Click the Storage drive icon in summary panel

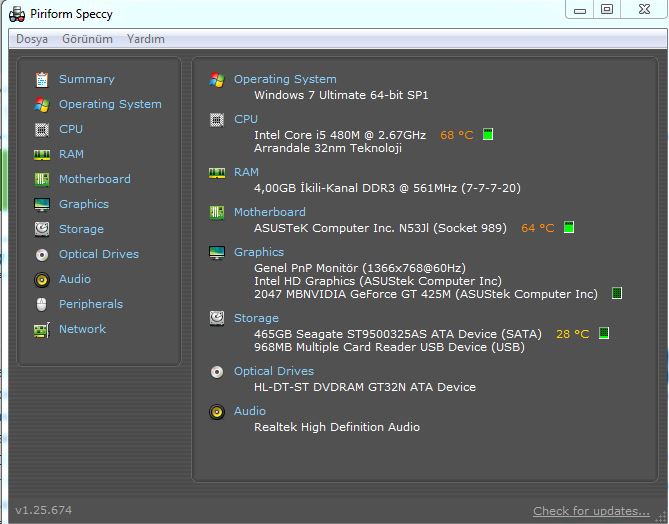217,318
